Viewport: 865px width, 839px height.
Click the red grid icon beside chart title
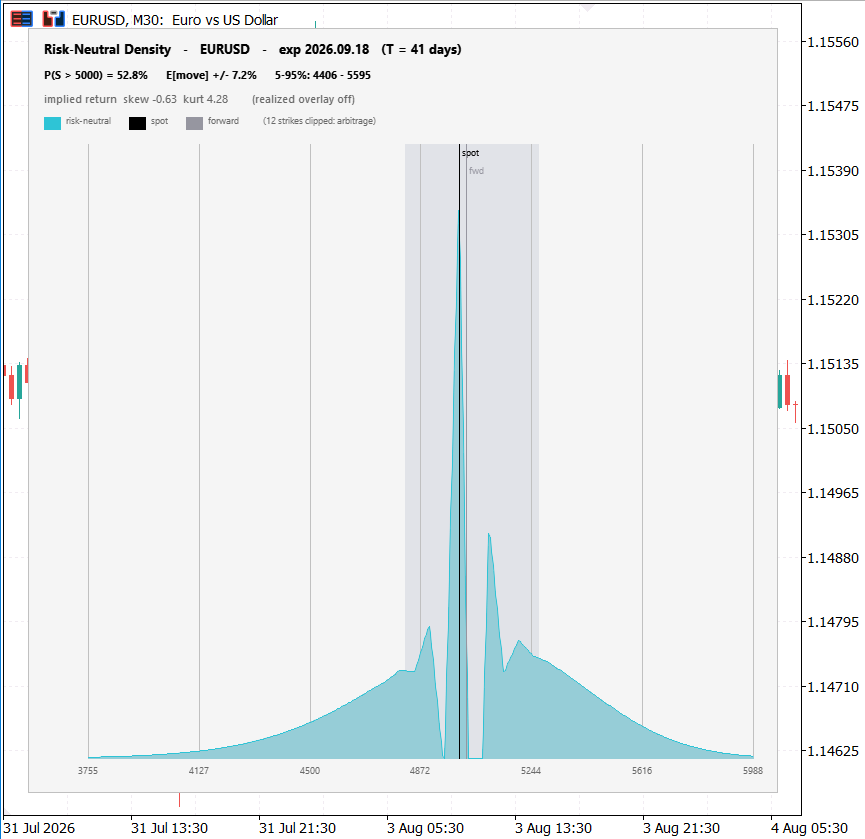pos(22,19)
